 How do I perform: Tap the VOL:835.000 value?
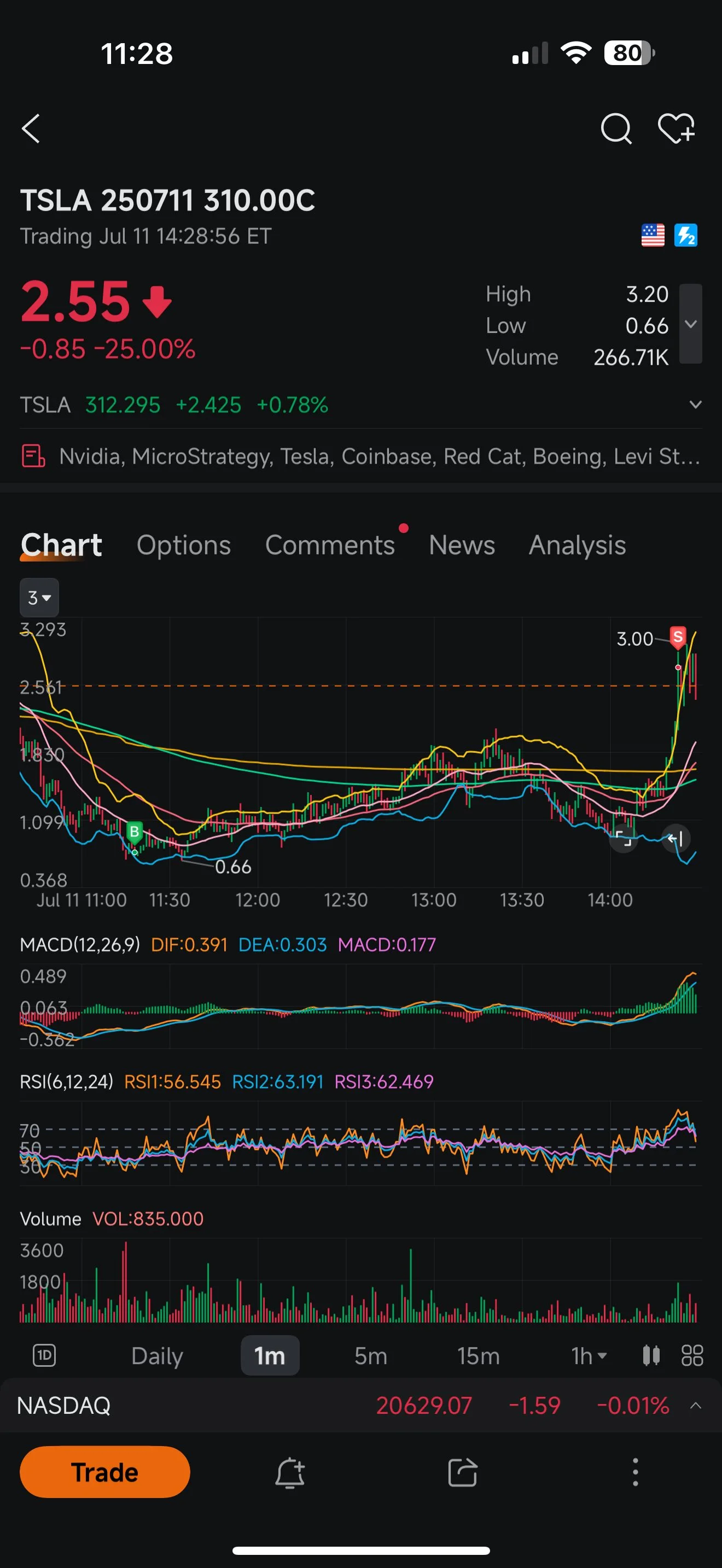click(148, 1219)
